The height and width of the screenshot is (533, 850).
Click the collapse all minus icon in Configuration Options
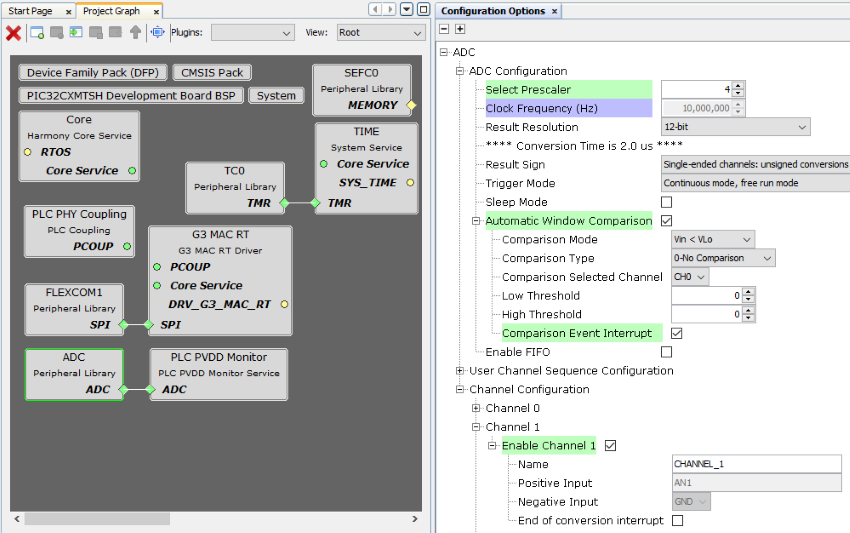click(x=444, y=29)
